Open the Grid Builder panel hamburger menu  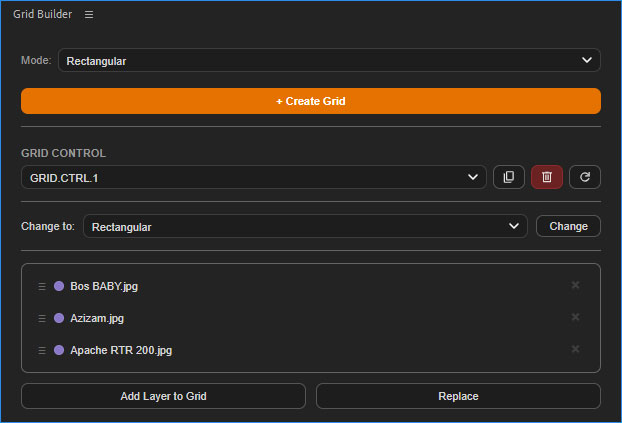[x=89, y=15]
